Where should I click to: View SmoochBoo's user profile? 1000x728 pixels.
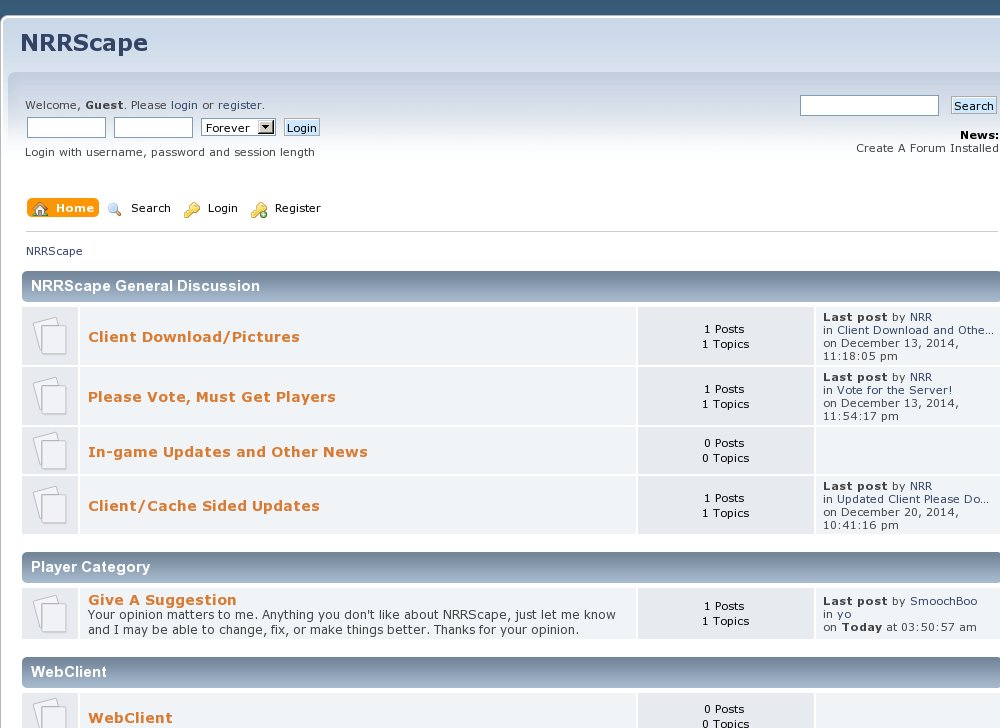point(943,601)
